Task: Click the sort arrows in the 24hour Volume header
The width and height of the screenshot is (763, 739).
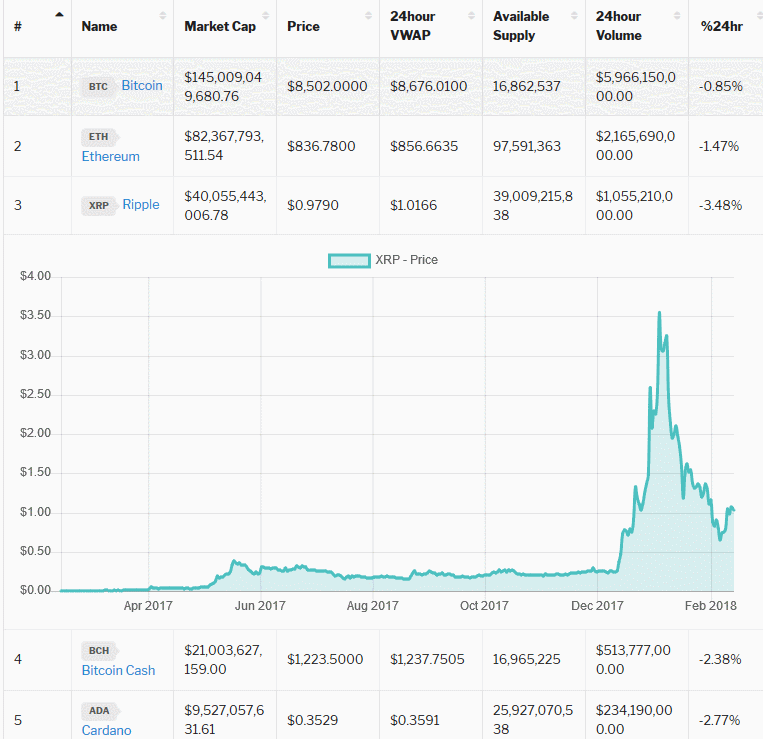Action: point(677,16)
